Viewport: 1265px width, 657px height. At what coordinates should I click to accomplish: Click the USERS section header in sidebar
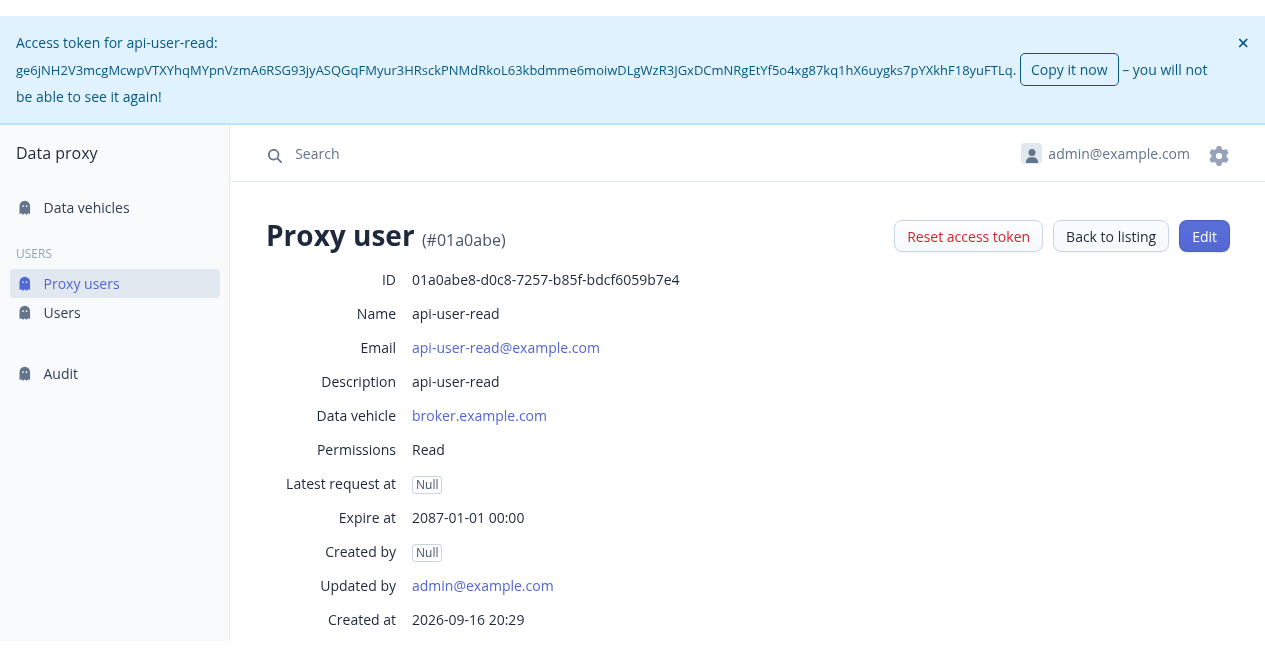34,254
